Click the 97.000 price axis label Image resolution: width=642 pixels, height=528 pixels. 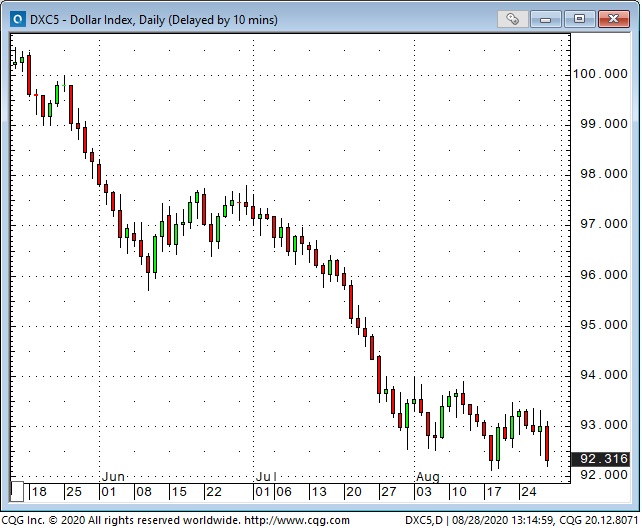(604, 223)
